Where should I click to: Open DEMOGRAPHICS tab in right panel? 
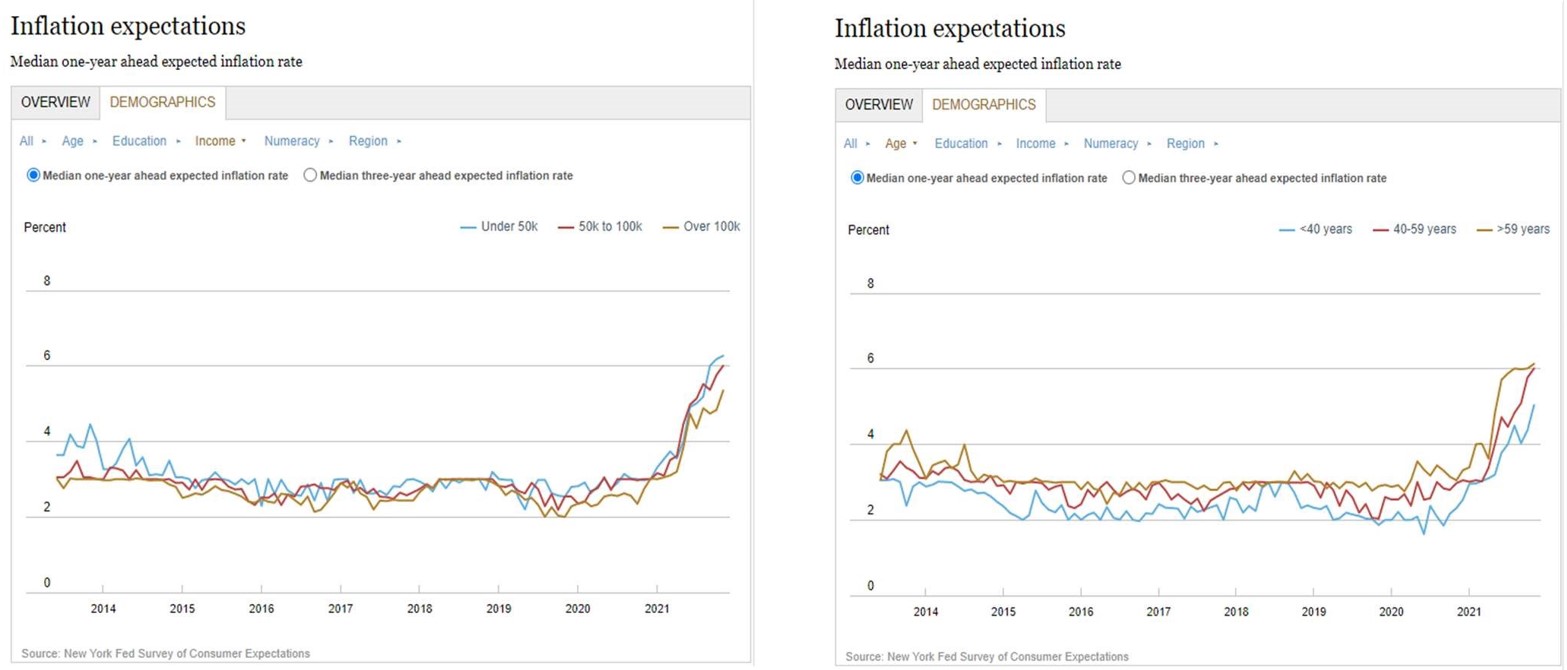pos(984,105)
